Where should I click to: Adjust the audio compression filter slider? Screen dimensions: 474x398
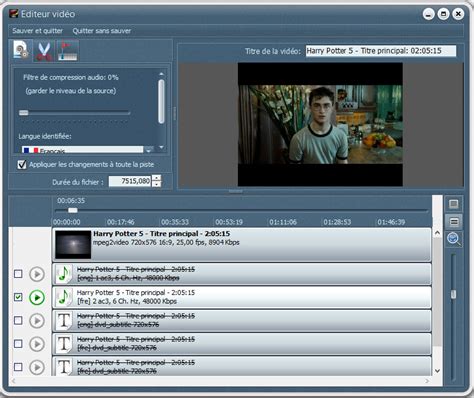(24, 113)
